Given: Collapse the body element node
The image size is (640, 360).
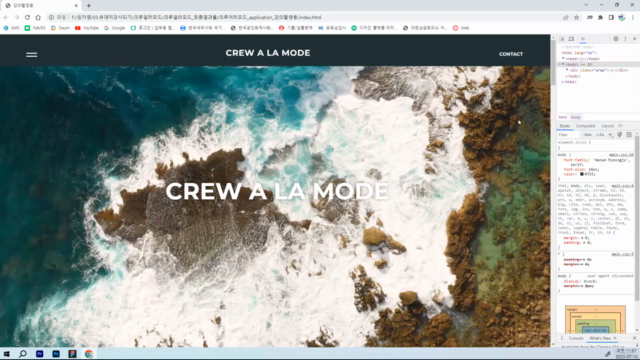Looking at the screenshot, I should point(563,64).
